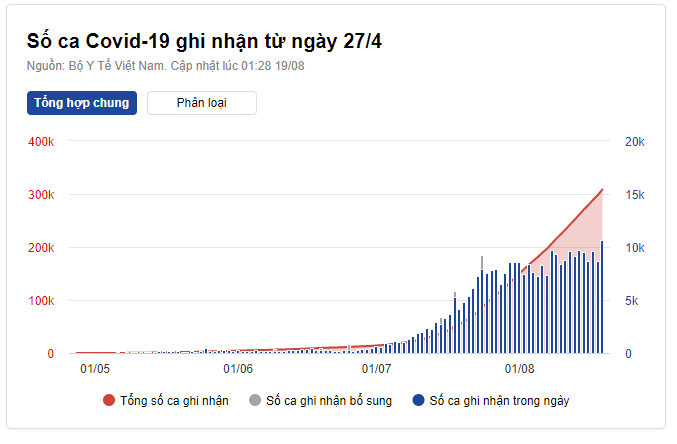Click the 01/05 date label

95,369
